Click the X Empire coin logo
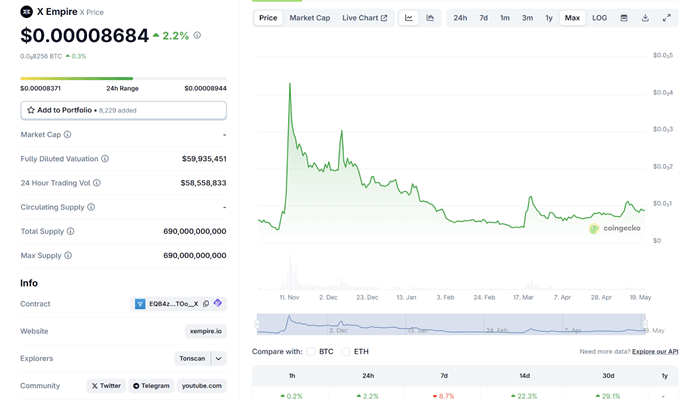This screenshot has height=400, width=700. click(26, 12)
